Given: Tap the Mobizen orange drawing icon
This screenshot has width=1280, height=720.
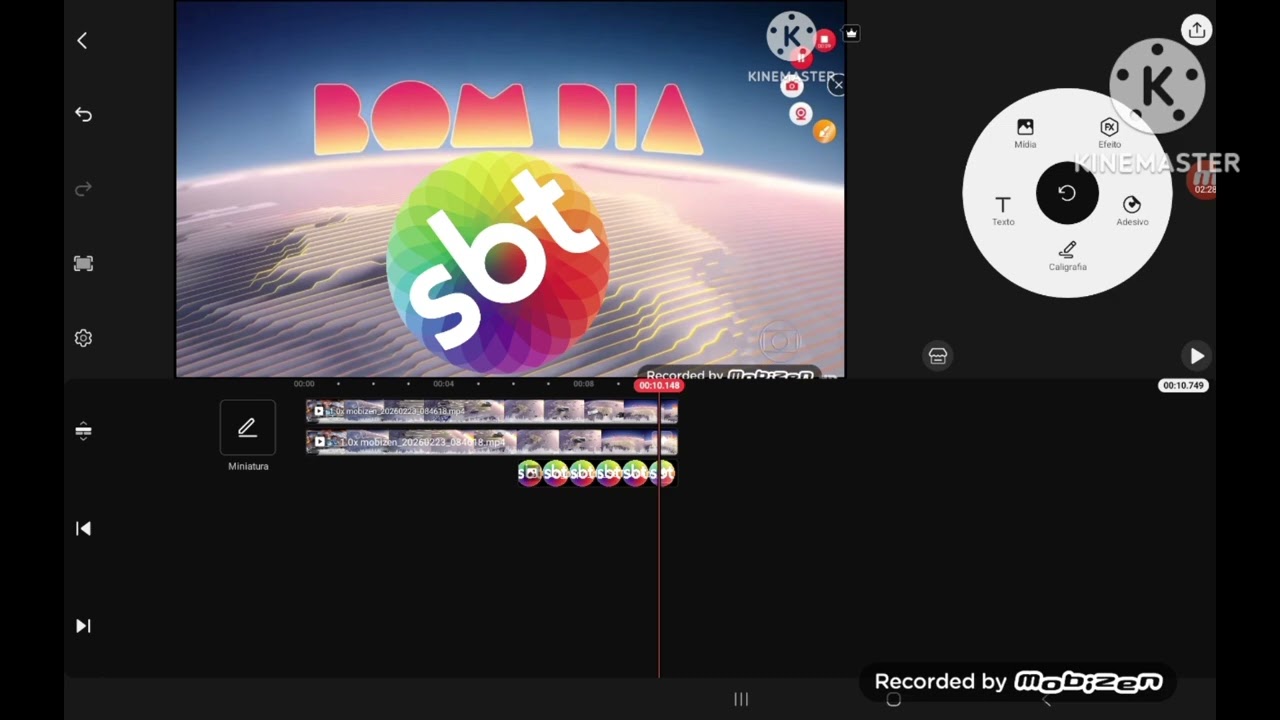Looking at the screenshot, I should tap(824, 131).
